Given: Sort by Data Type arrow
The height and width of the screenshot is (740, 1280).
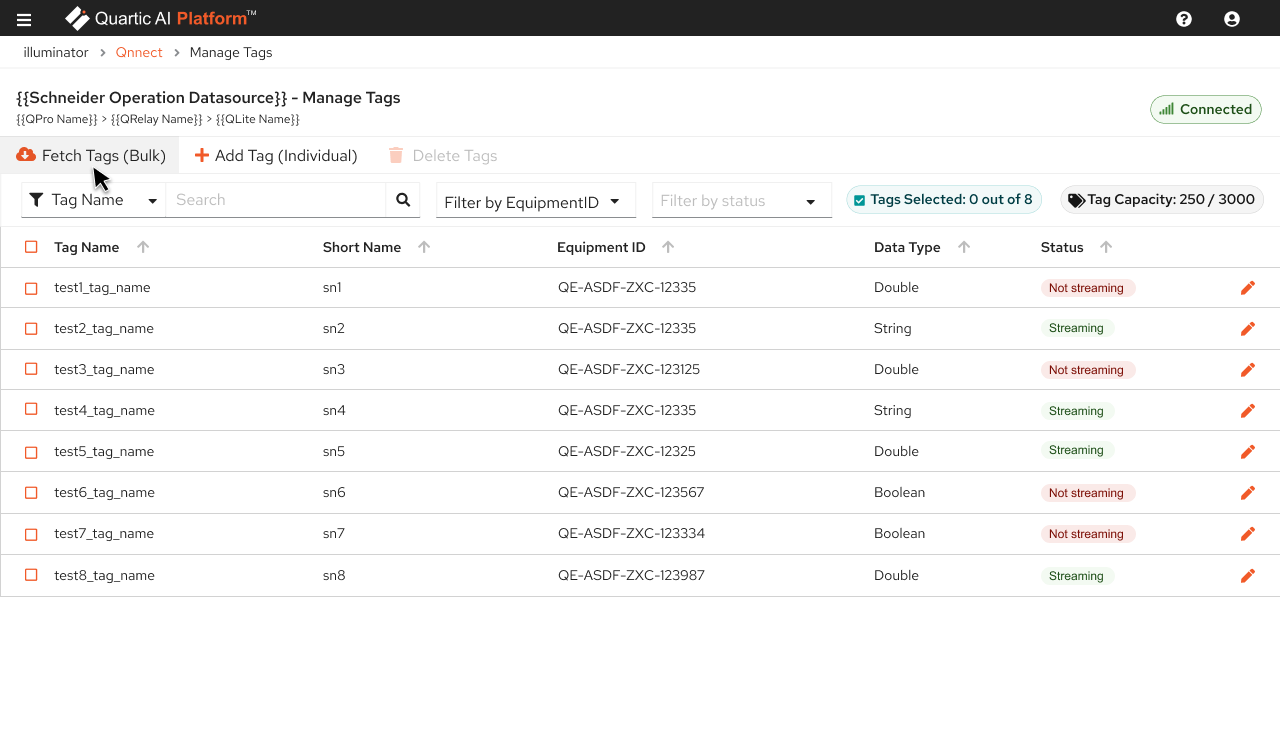Looking at the screenshot, I should 964,247.
